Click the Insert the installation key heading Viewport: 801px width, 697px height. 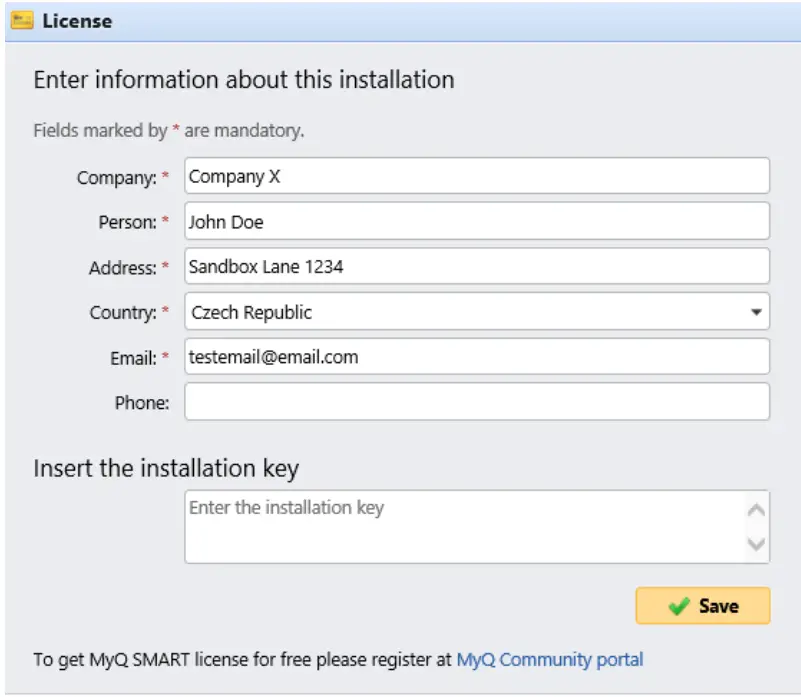tap(166, 468)
